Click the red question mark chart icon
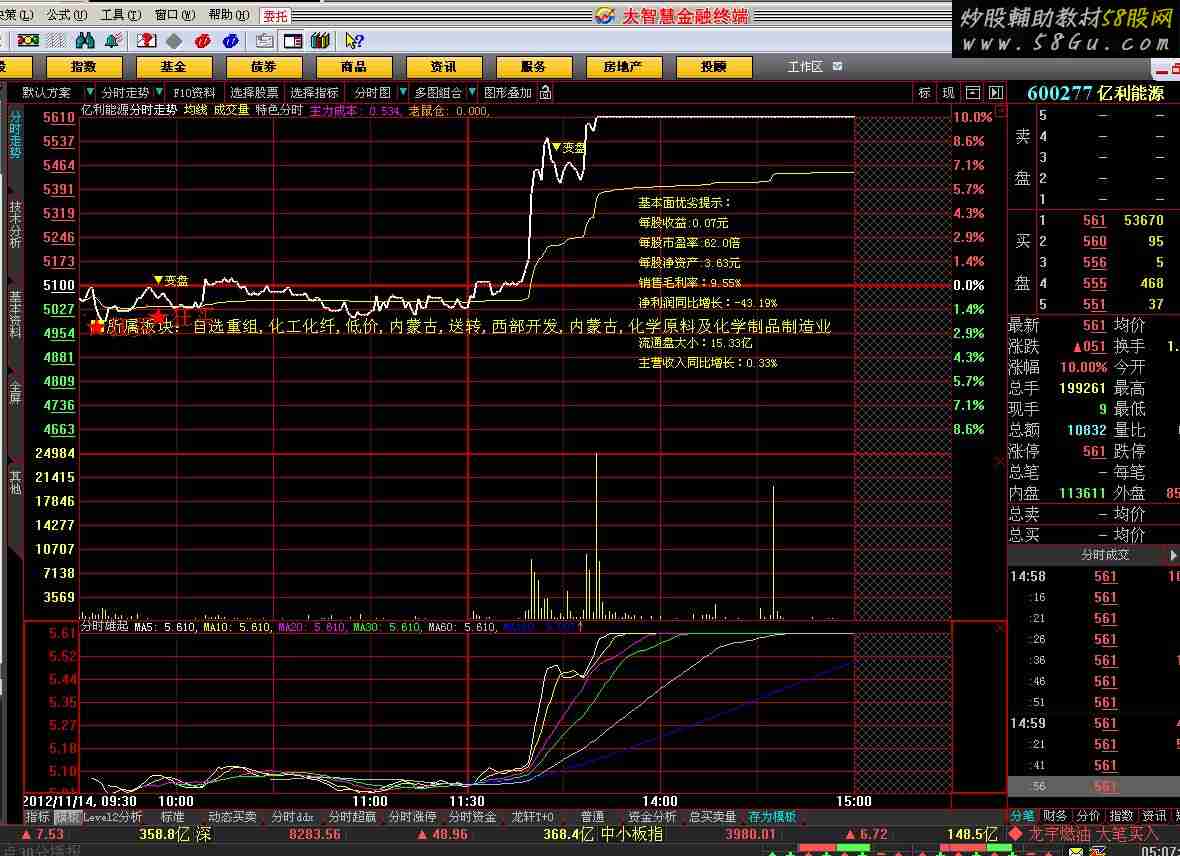Screen dimensions: 1180x856 pyautogui.click(x=147, y=41)
